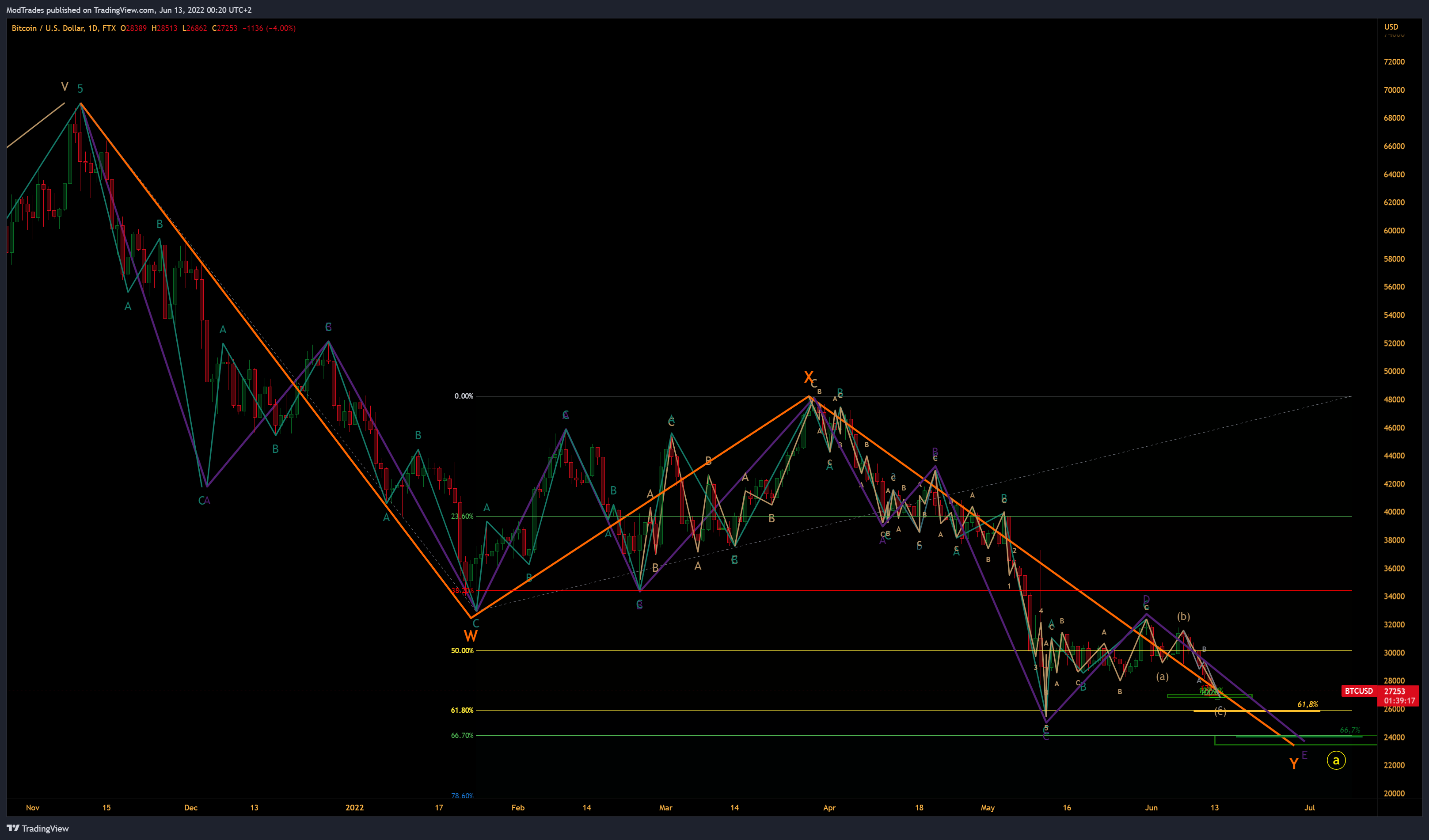Select the red BTCUSD symbol tag

point(1359,691)
